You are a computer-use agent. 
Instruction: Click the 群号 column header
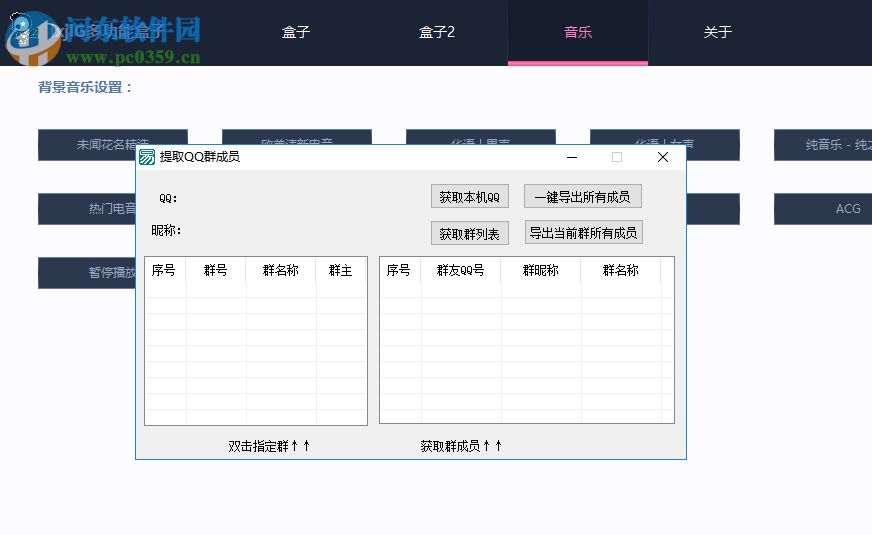(216, 270)
